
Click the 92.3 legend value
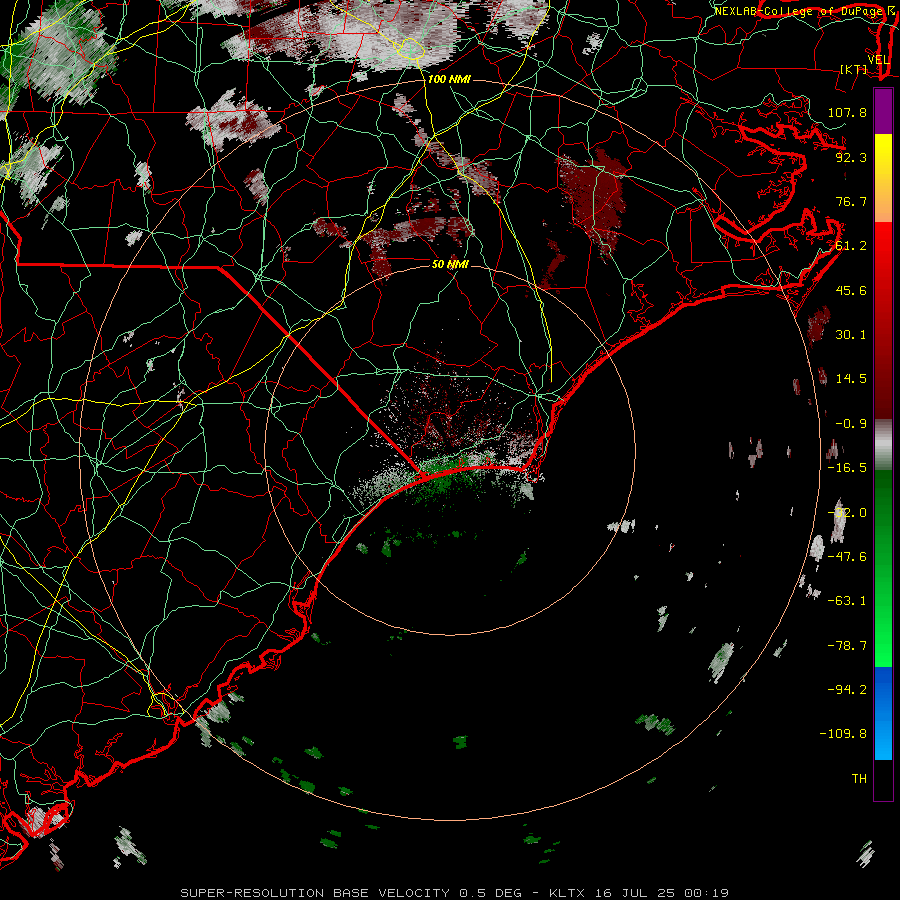[x=851, y=157]
